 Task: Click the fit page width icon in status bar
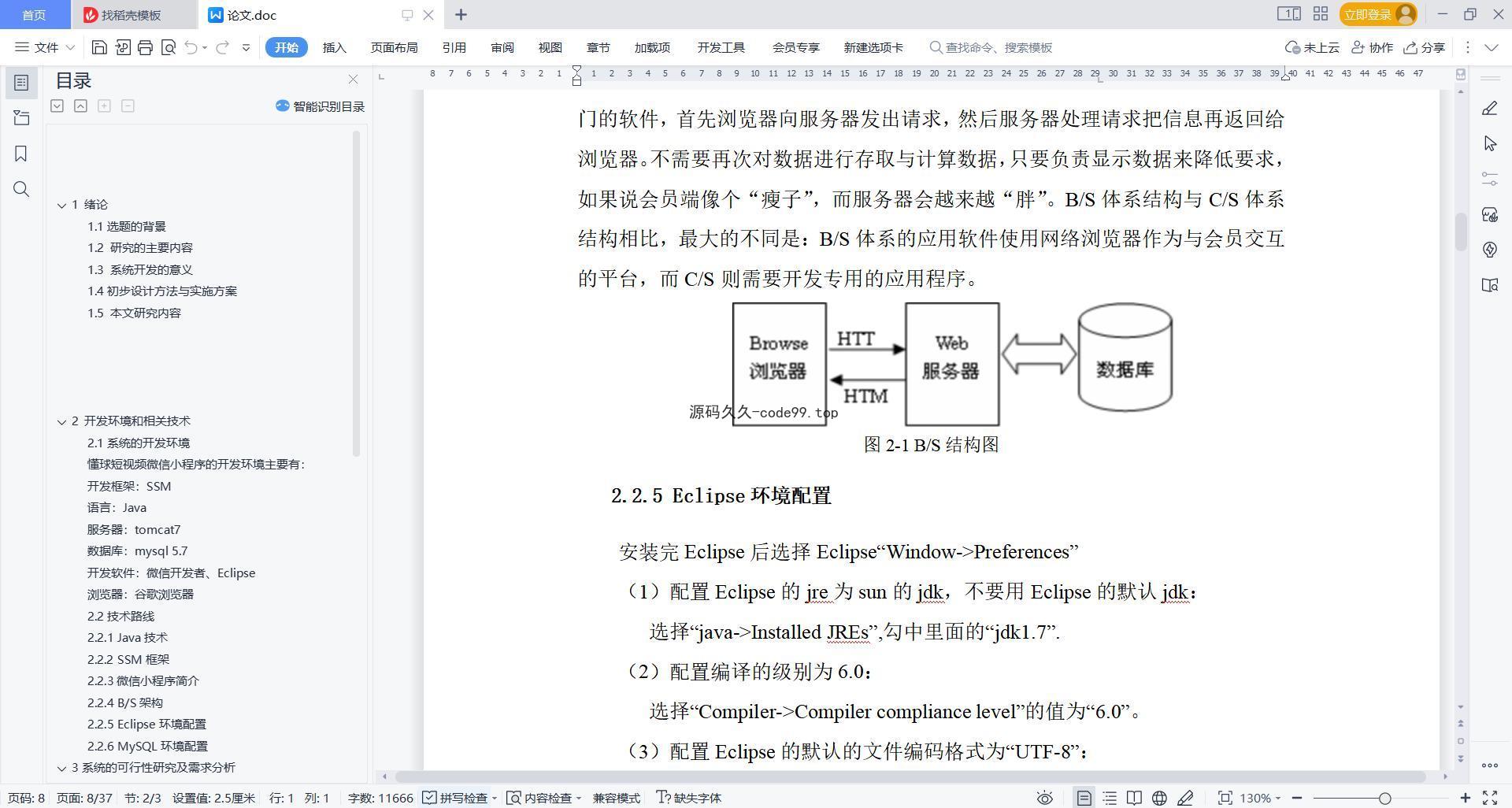(x=1225, y=798)
